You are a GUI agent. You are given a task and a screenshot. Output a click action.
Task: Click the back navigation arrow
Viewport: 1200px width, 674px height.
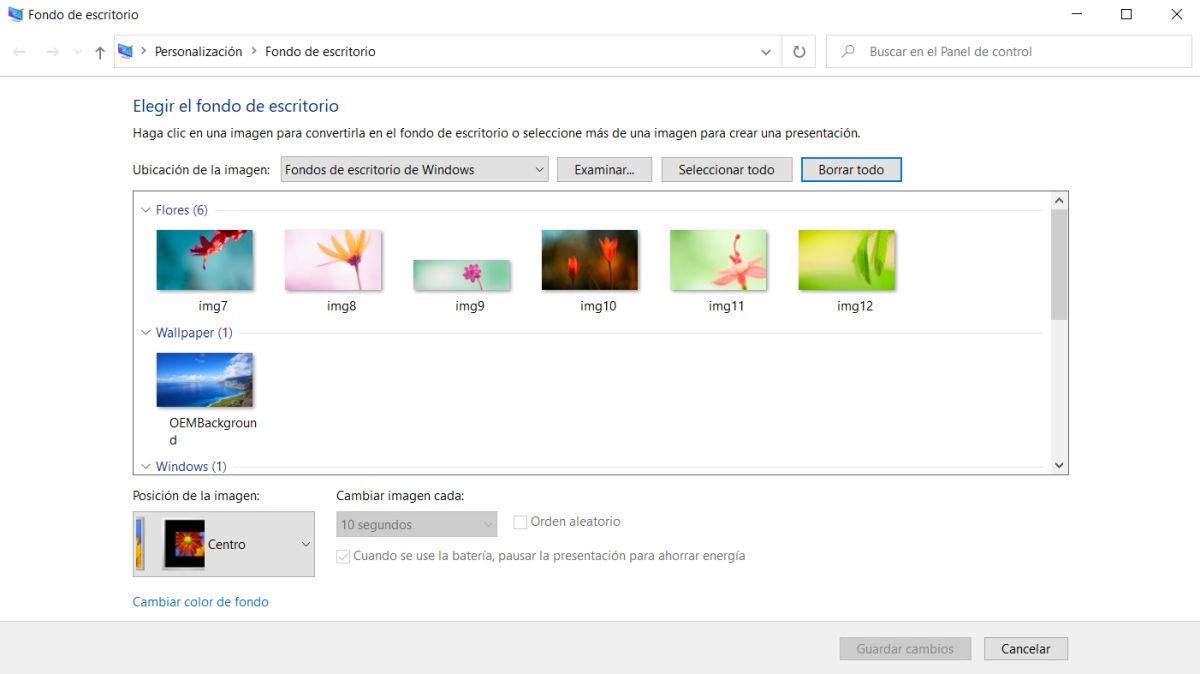point(19,51)
